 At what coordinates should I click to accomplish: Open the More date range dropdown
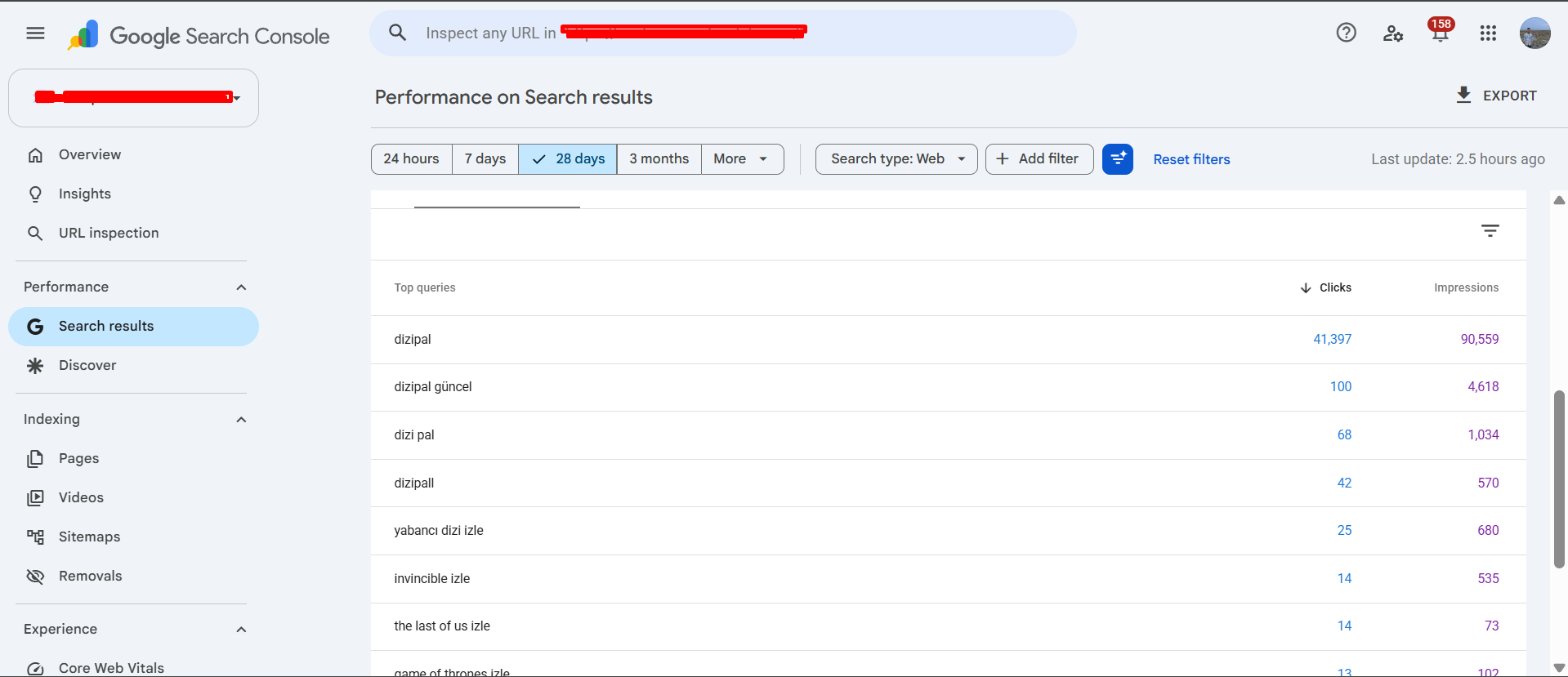[x=742, y=158]
